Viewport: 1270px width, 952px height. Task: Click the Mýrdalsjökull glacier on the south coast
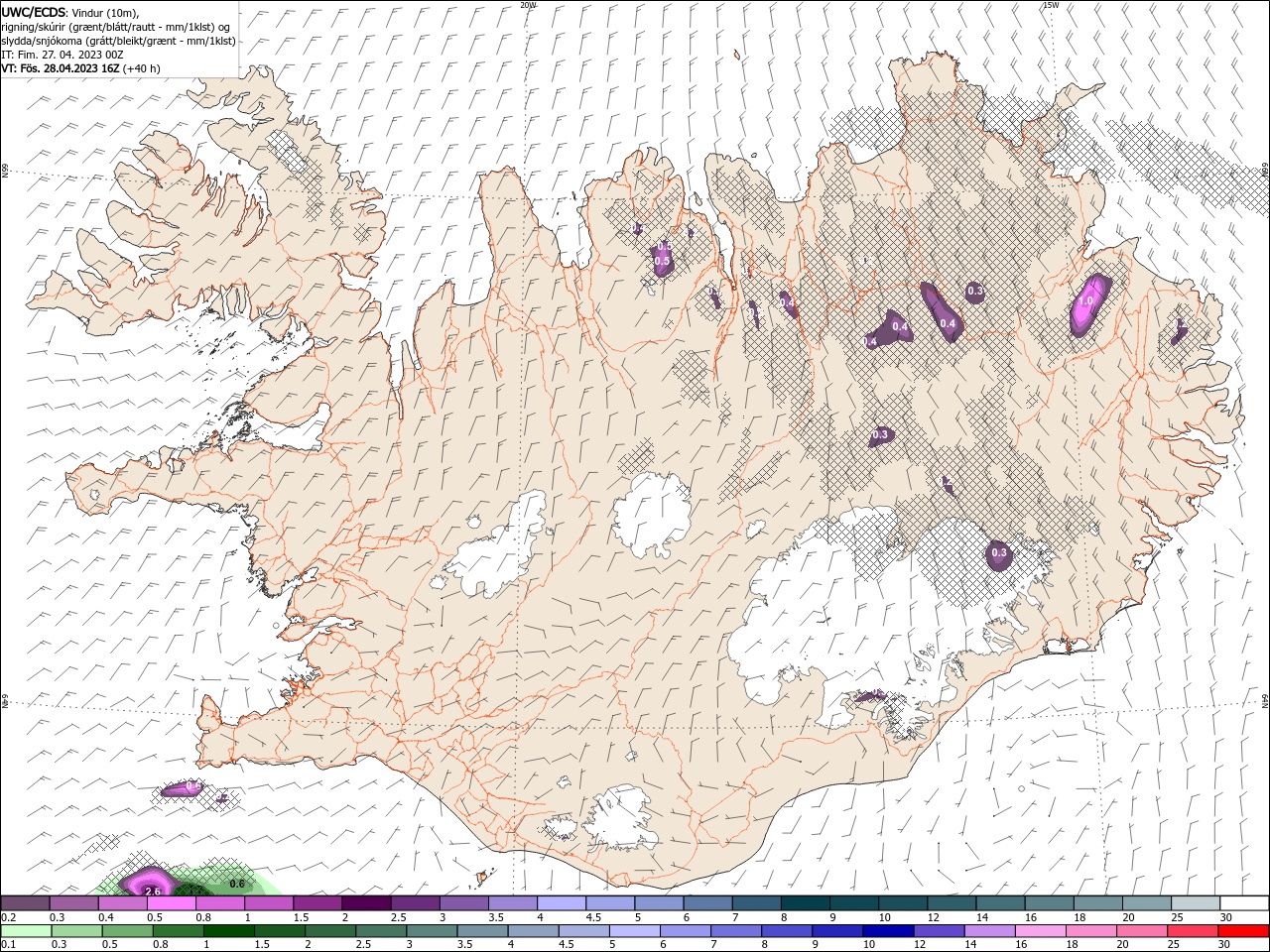622,816
